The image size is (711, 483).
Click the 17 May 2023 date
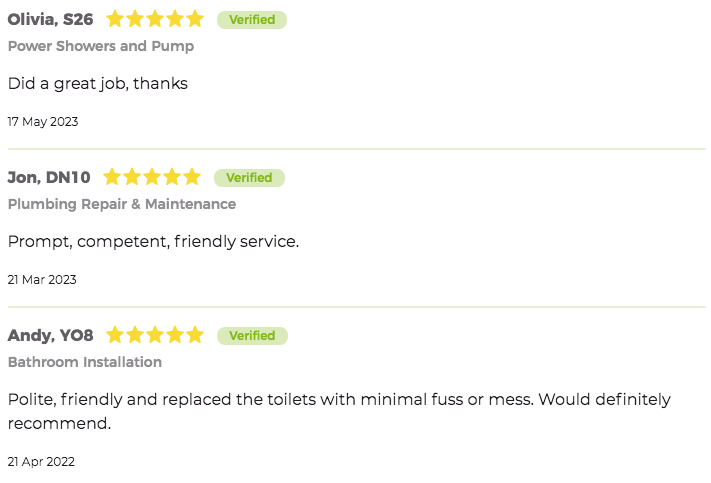(43, 122)
